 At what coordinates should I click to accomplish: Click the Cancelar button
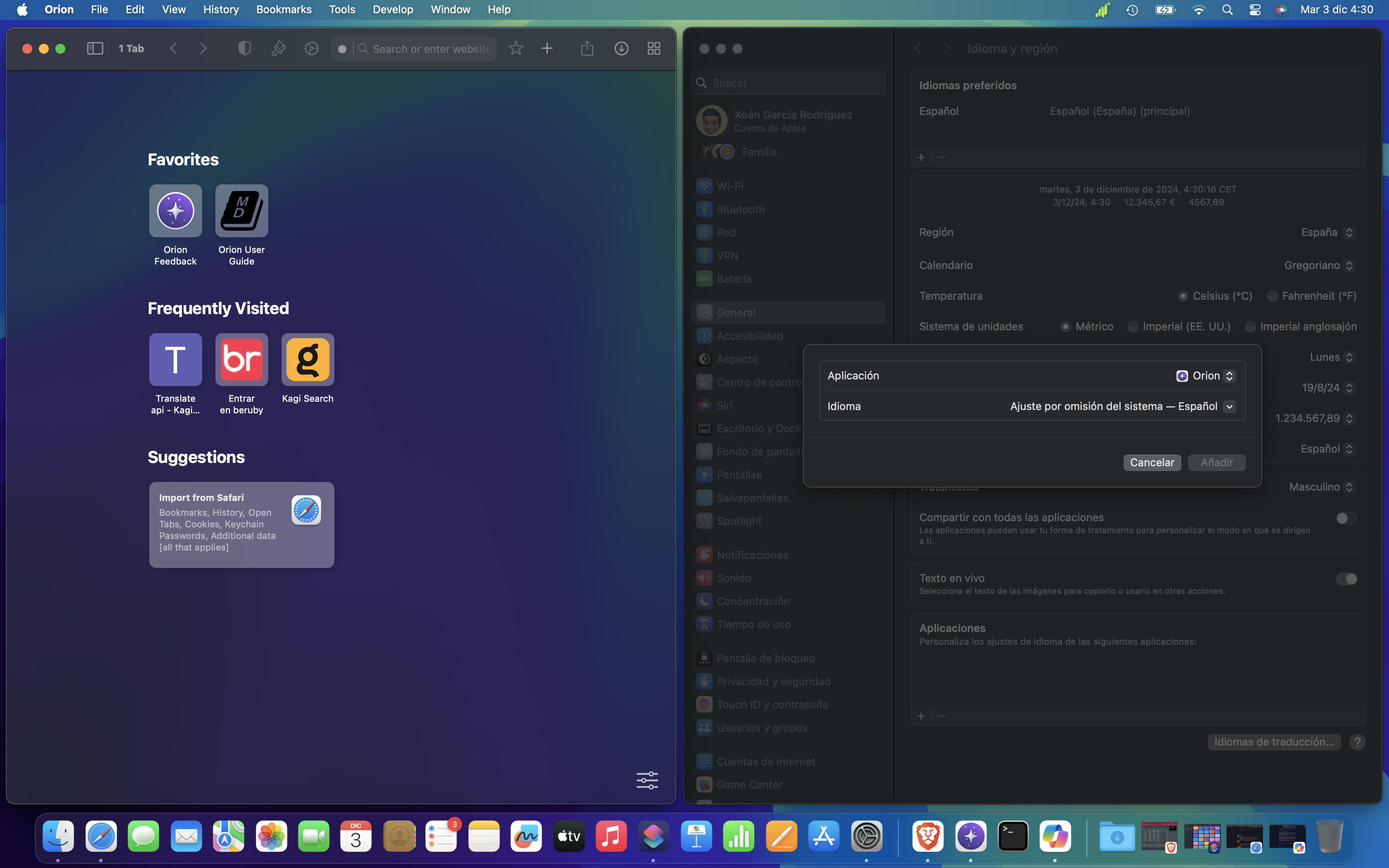(x=1151, y=463)
